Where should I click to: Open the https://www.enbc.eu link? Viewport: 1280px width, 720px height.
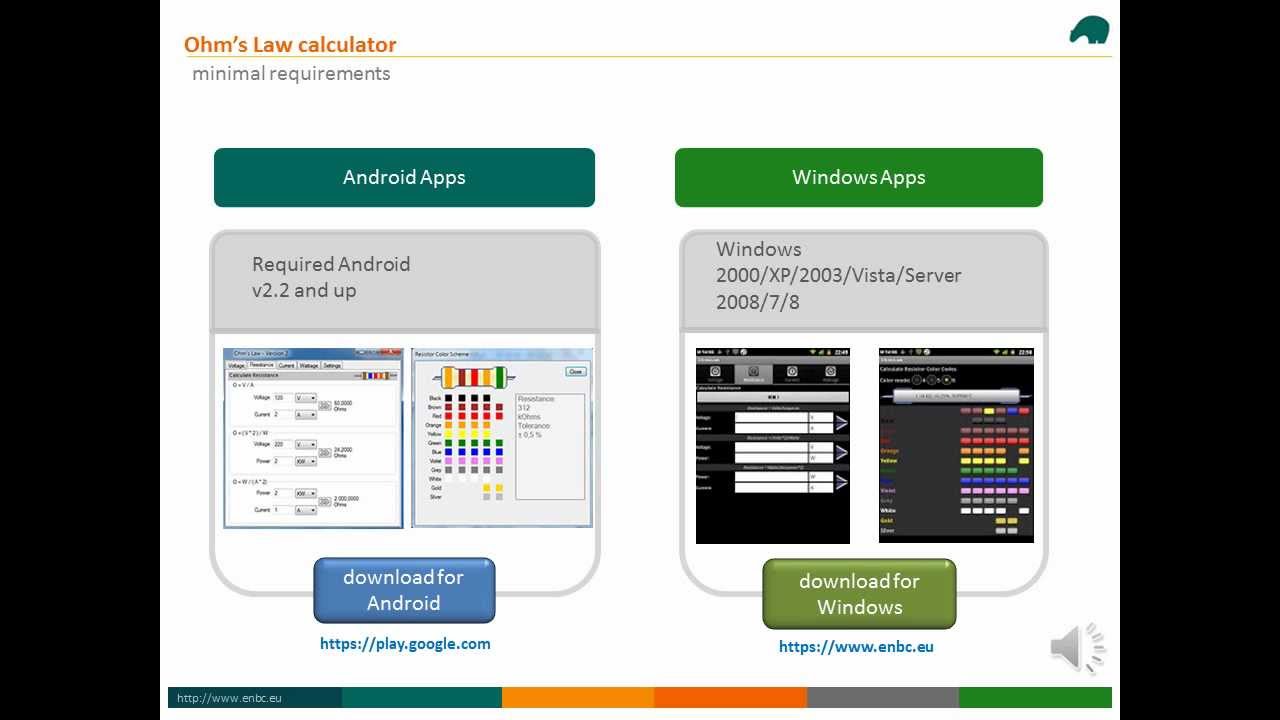click(856, 647)
